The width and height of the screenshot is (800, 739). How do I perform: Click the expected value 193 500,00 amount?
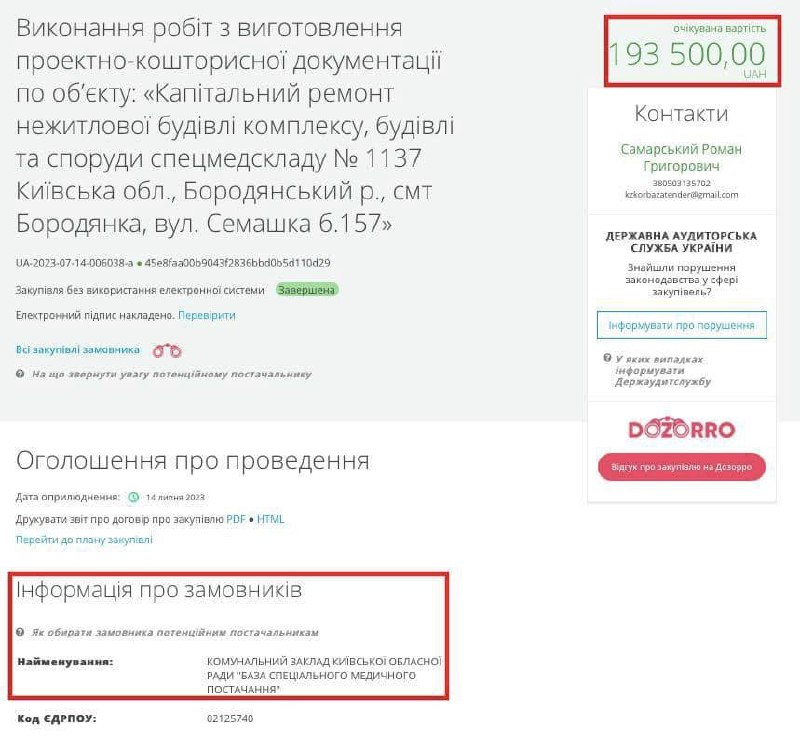(687, 54)
